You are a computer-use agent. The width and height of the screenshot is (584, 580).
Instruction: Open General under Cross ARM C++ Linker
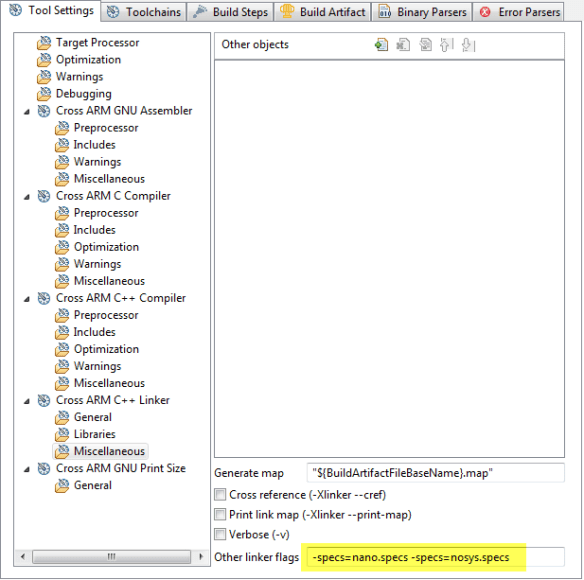pos(92,418)
